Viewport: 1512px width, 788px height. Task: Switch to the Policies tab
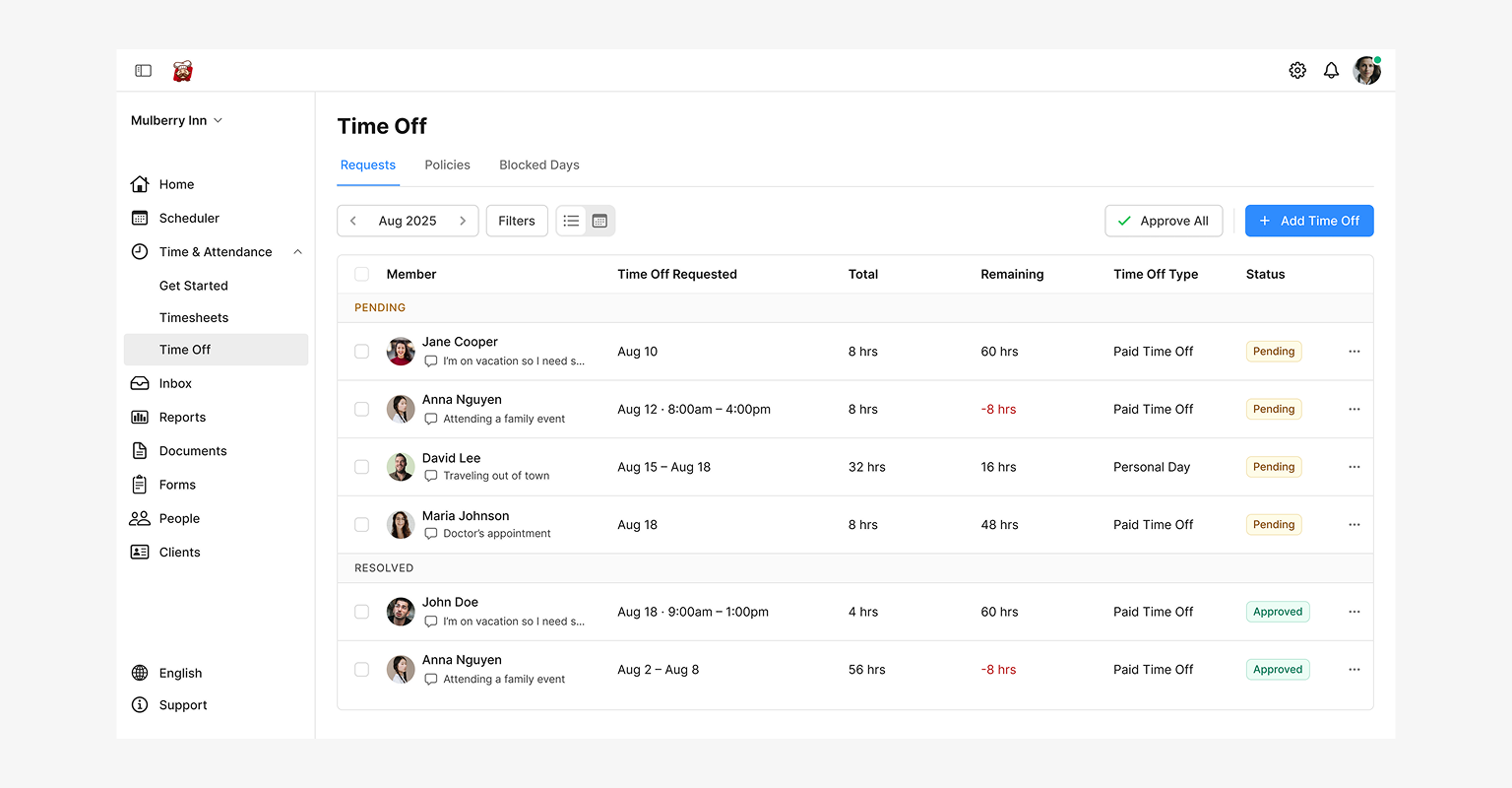[448, 164]
